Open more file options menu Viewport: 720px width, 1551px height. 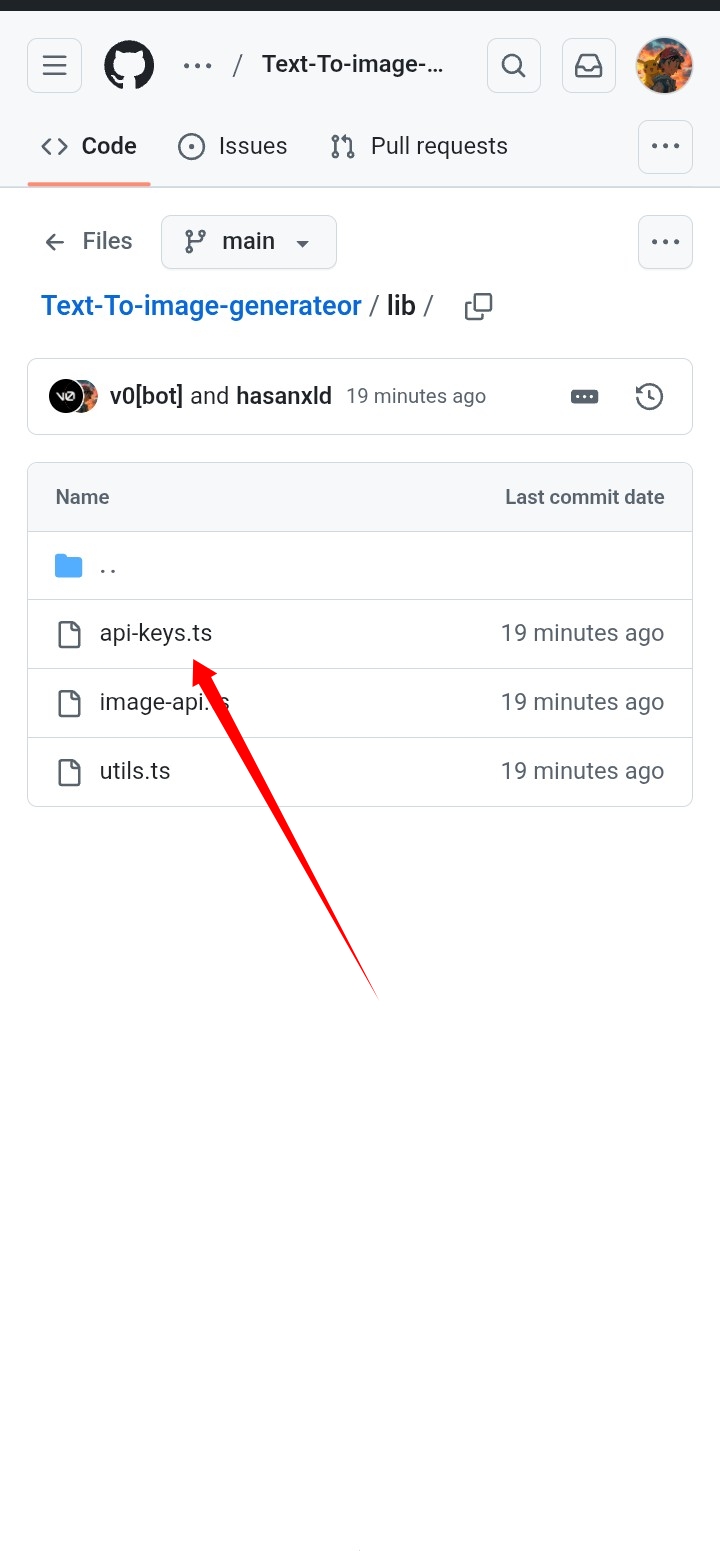[665, 242]
